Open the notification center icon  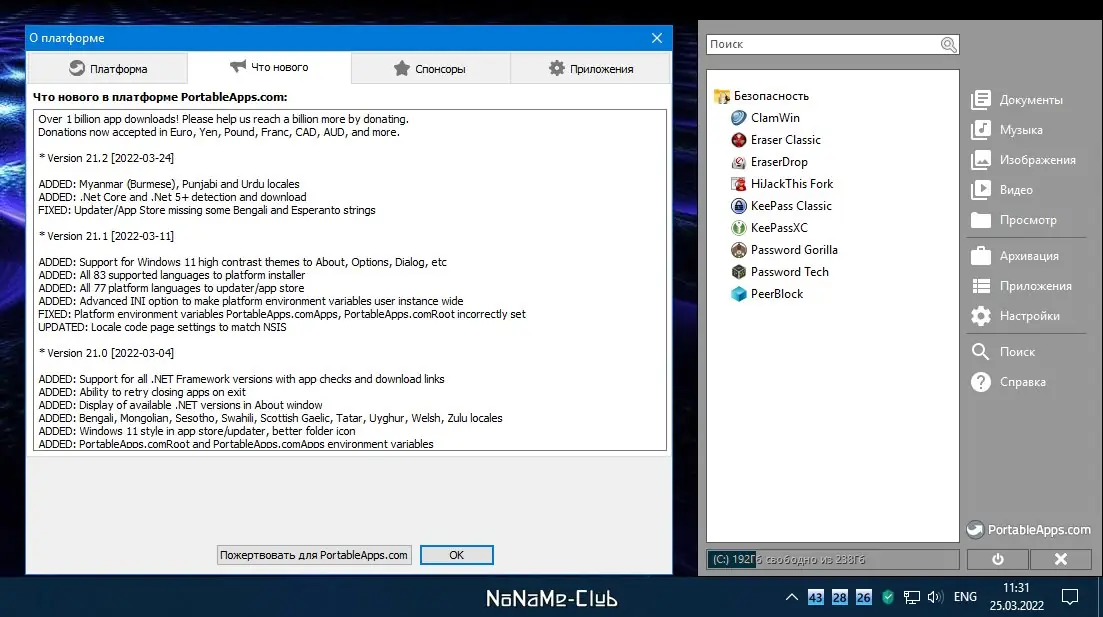(x=1070, y=597)
